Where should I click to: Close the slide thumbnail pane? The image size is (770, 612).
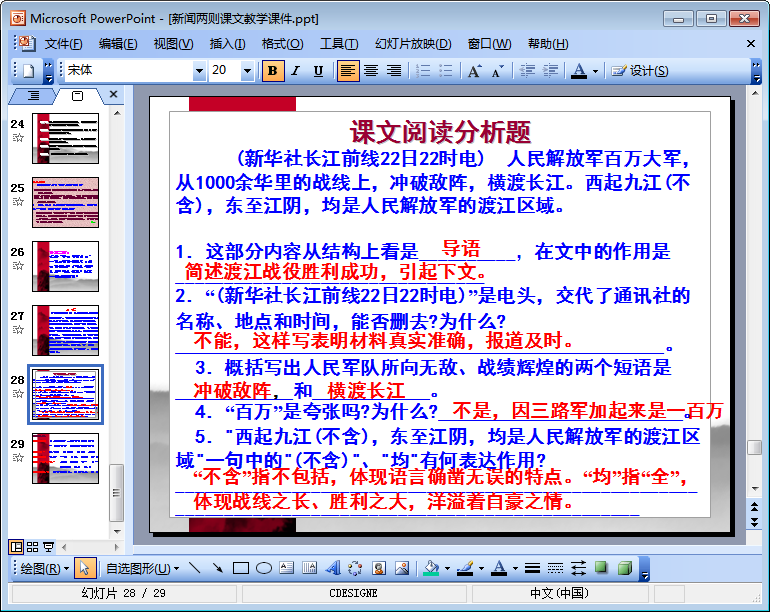(x=113, y=94)
